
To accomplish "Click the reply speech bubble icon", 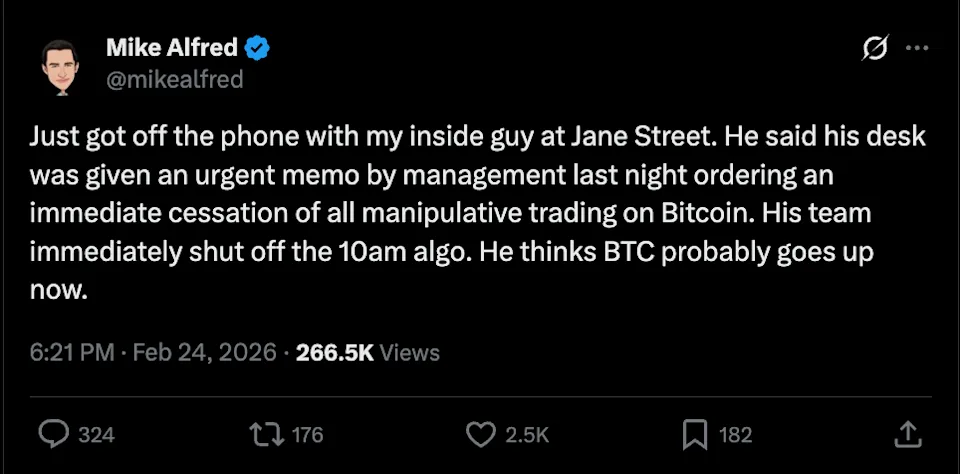I will tap(52, 433).
